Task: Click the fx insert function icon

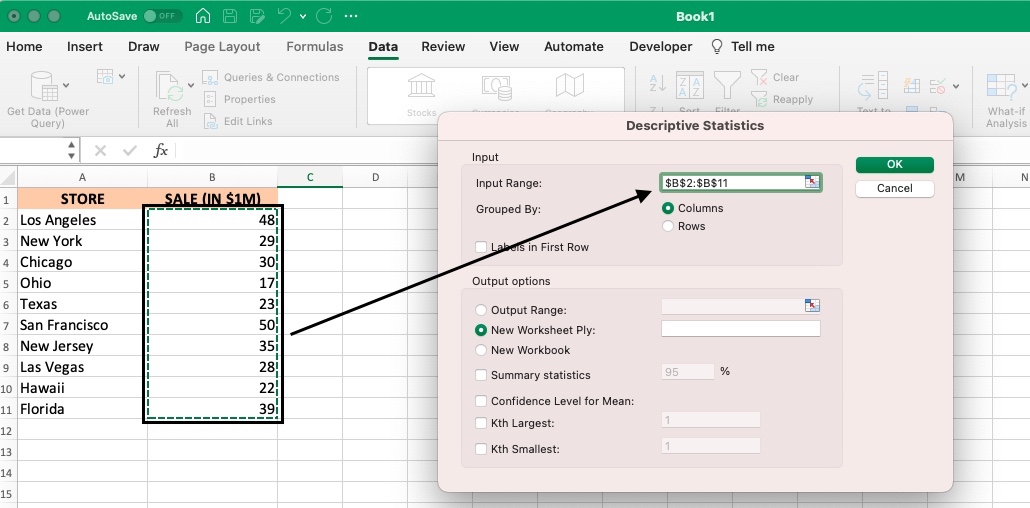Action: [161, 151]
